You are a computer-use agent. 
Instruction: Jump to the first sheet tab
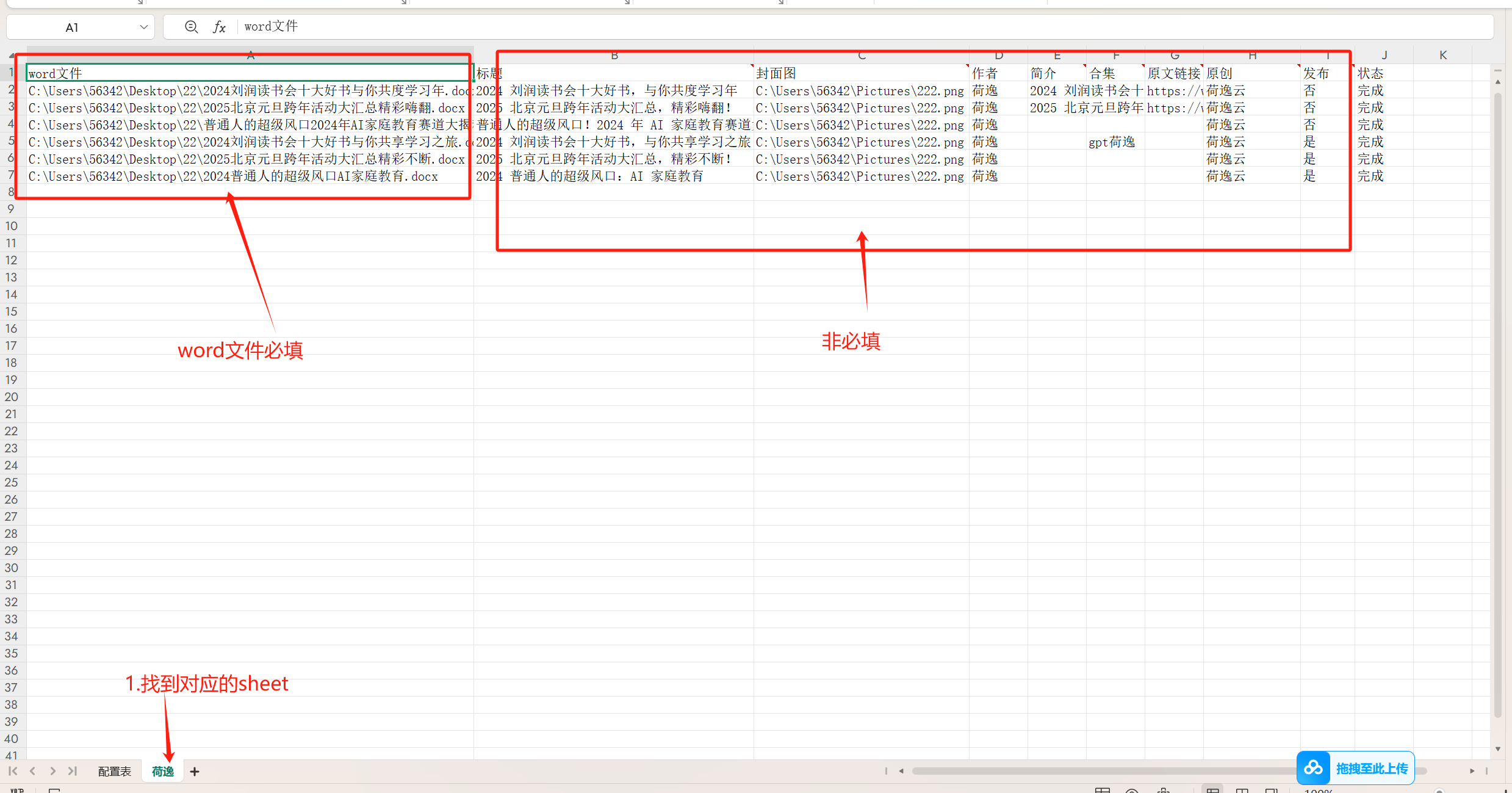click(13, 771)
